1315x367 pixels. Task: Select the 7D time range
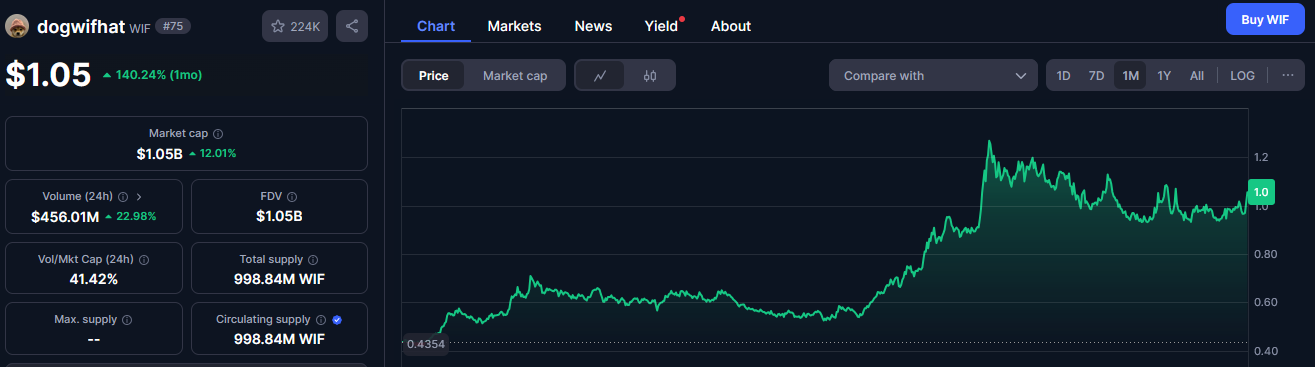[1097, 75]
